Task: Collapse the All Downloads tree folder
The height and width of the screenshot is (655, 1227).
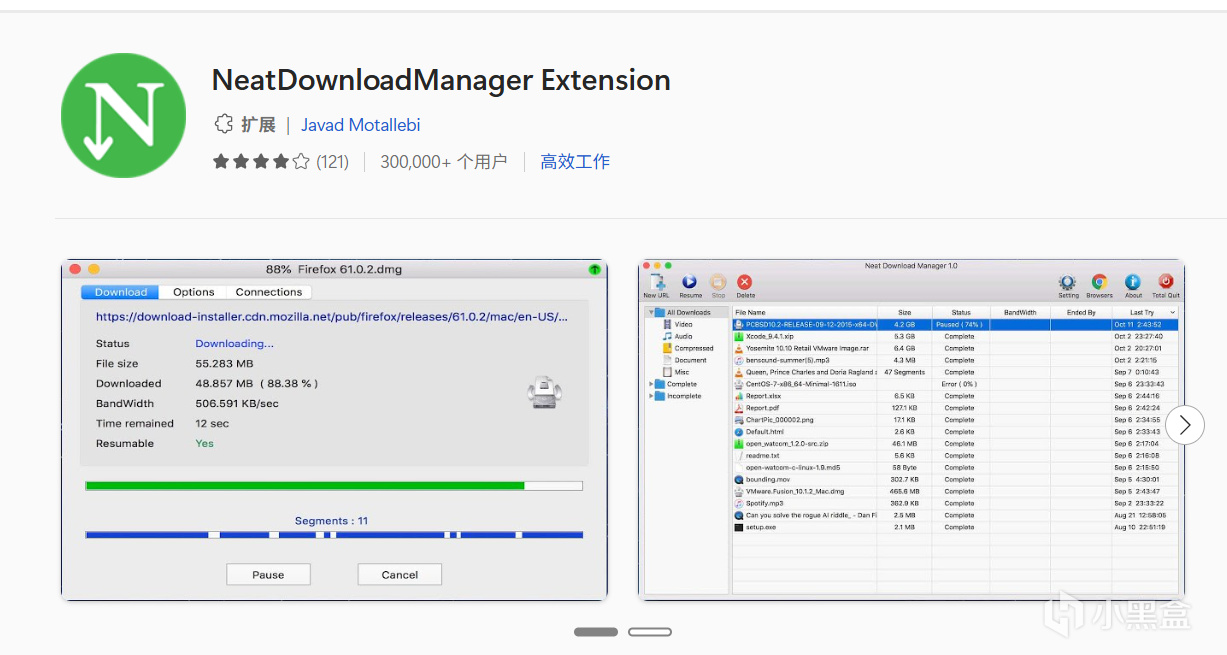Action: pos(651,312)
